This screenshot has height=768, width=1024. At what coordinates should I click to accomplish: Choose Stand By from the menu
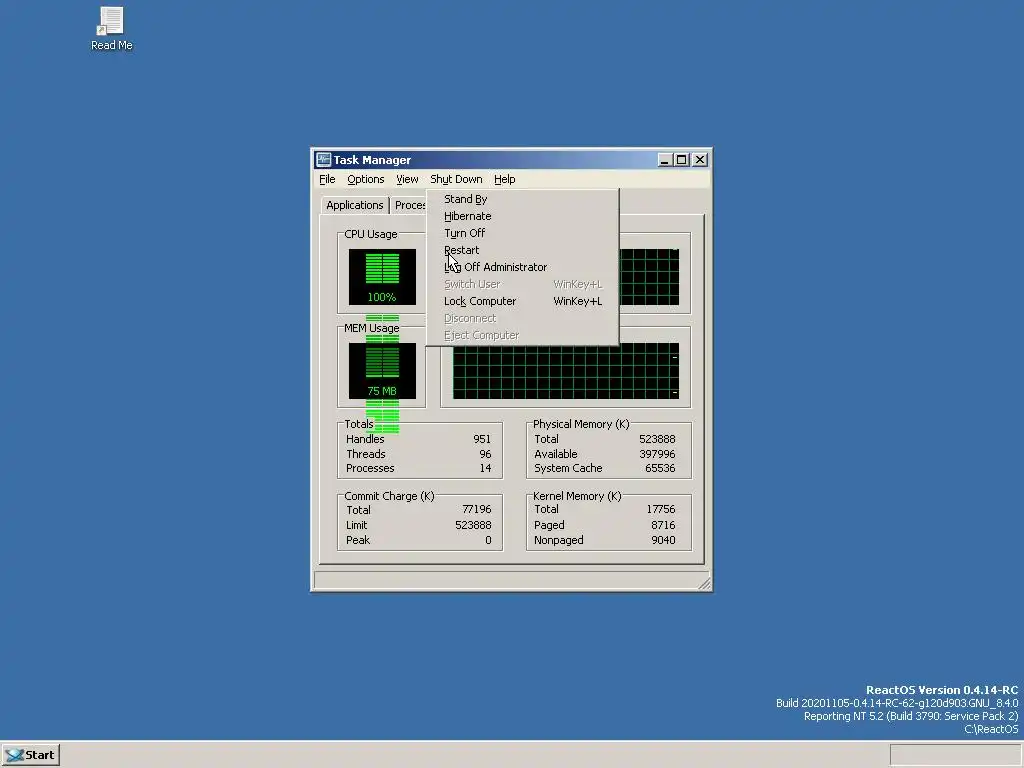[x=522, y=199]
